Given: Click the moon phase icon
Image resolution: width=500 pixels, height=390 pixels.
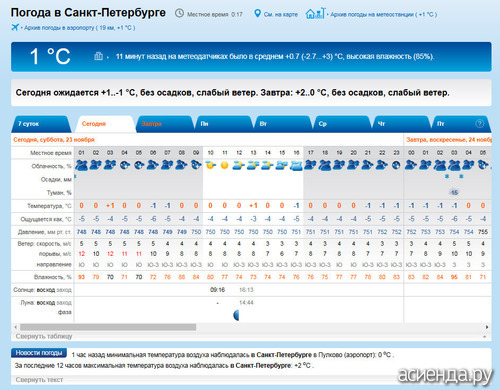Looking at the screenshot, I should (x=236, y=315).
